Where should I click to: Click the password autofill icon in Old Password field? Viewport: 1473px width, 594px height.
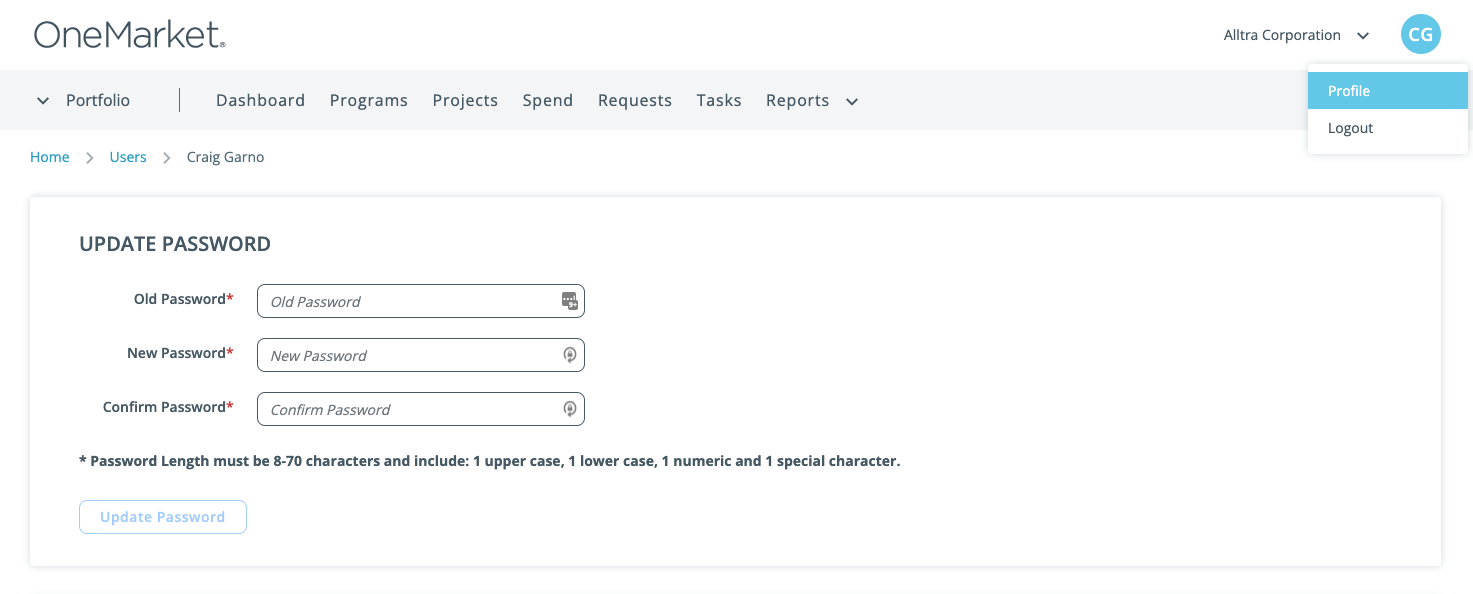point(569,300)
